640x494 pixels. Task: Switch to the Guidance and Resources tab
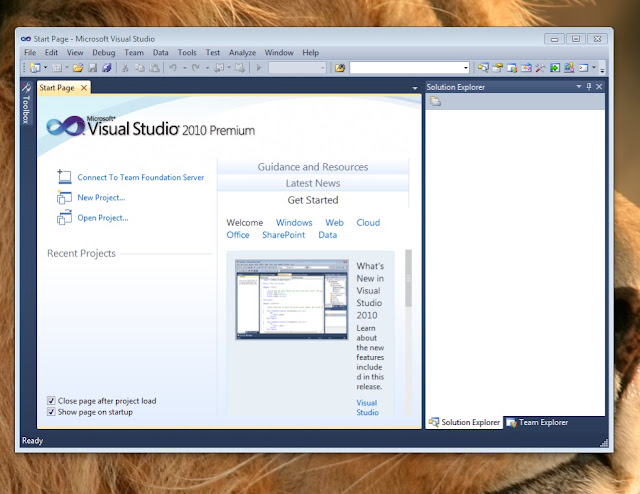click(313, 167)
